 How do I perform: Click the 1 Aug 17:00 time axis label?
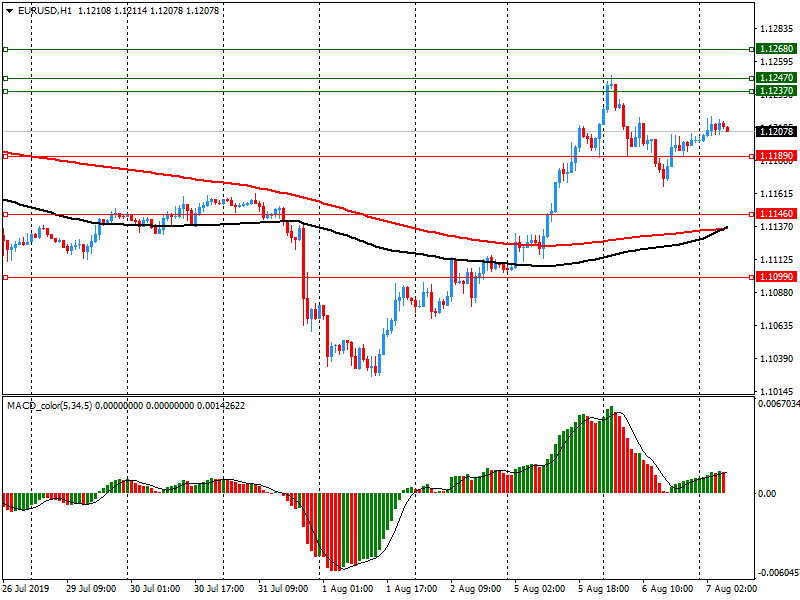412,589
